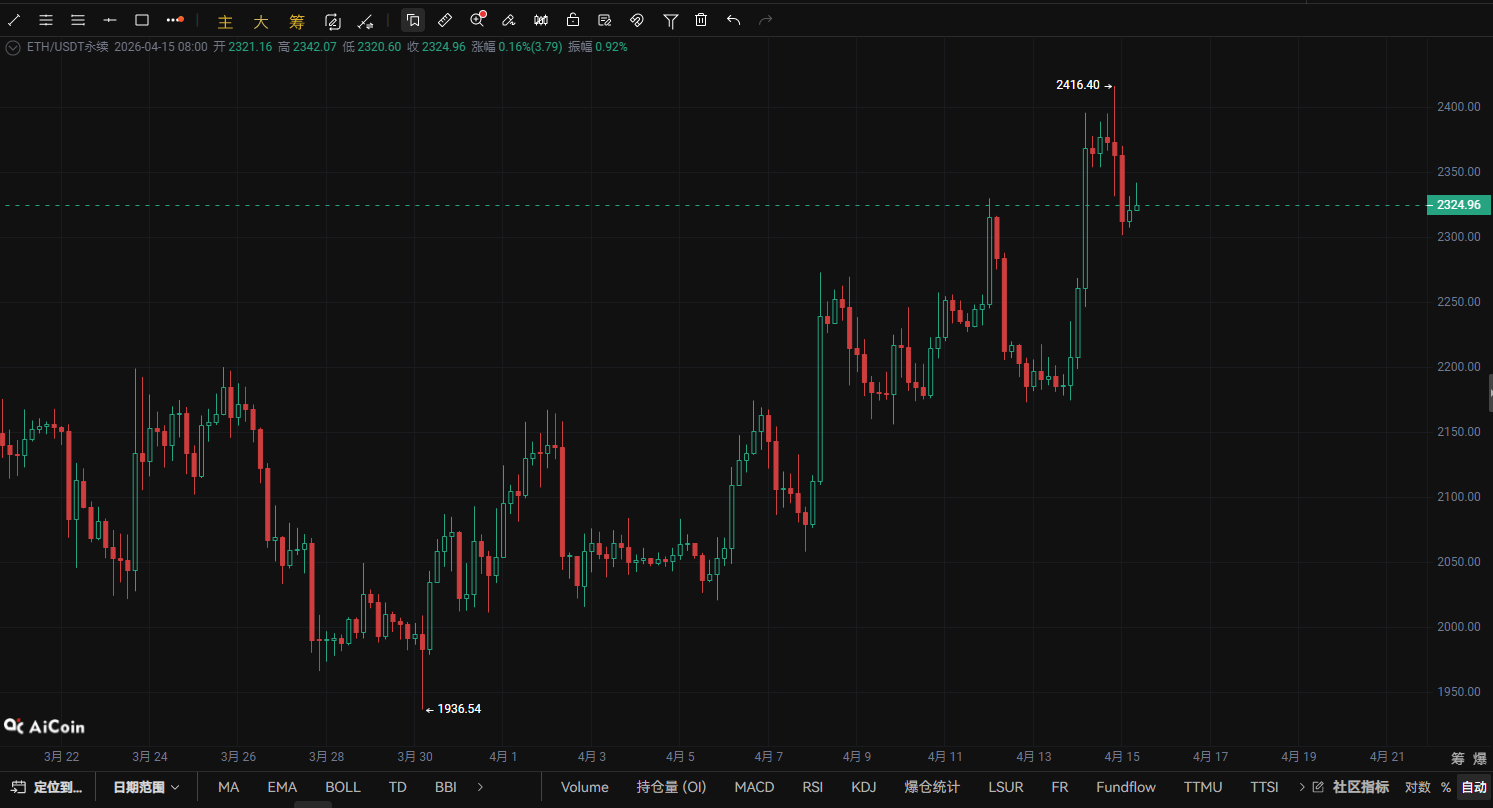Screen dimensions: 1493x808
Task: Choose the rectangle shape tool
Action: [x=142, y=20]
